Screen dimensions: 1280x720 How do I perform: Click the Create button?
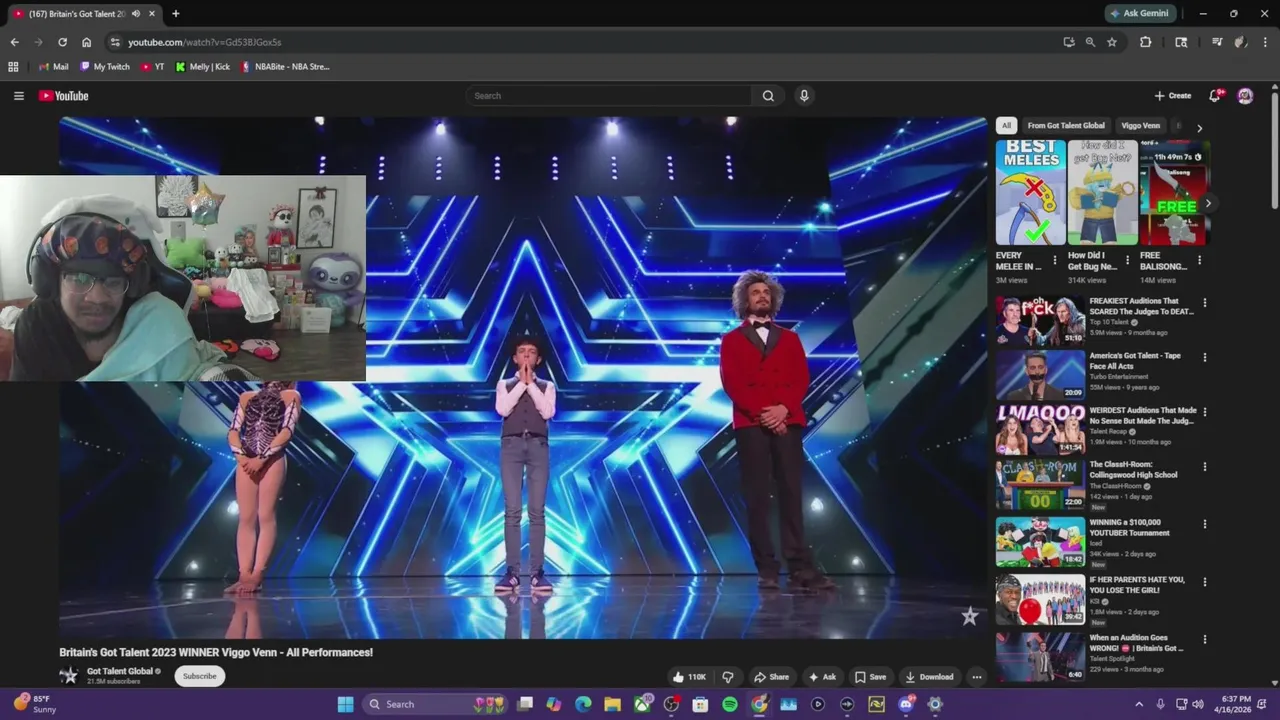[1173, 96]
